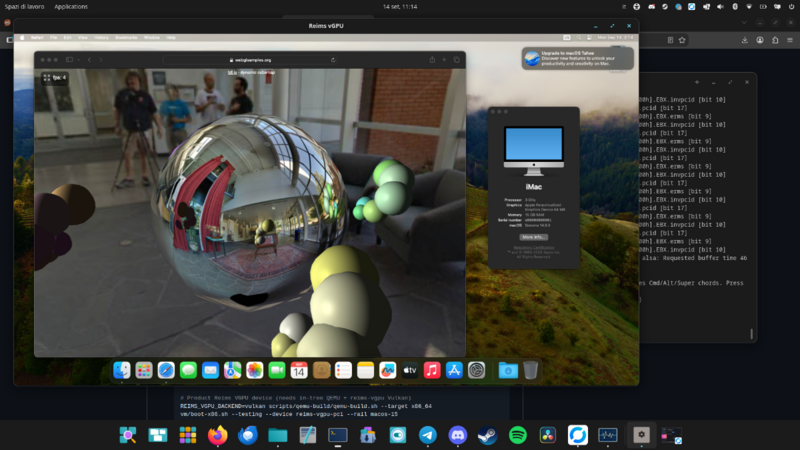This screenshot has width=800, height=450.
Task: Show Safari tab overview icon
Action: (457, 60)
